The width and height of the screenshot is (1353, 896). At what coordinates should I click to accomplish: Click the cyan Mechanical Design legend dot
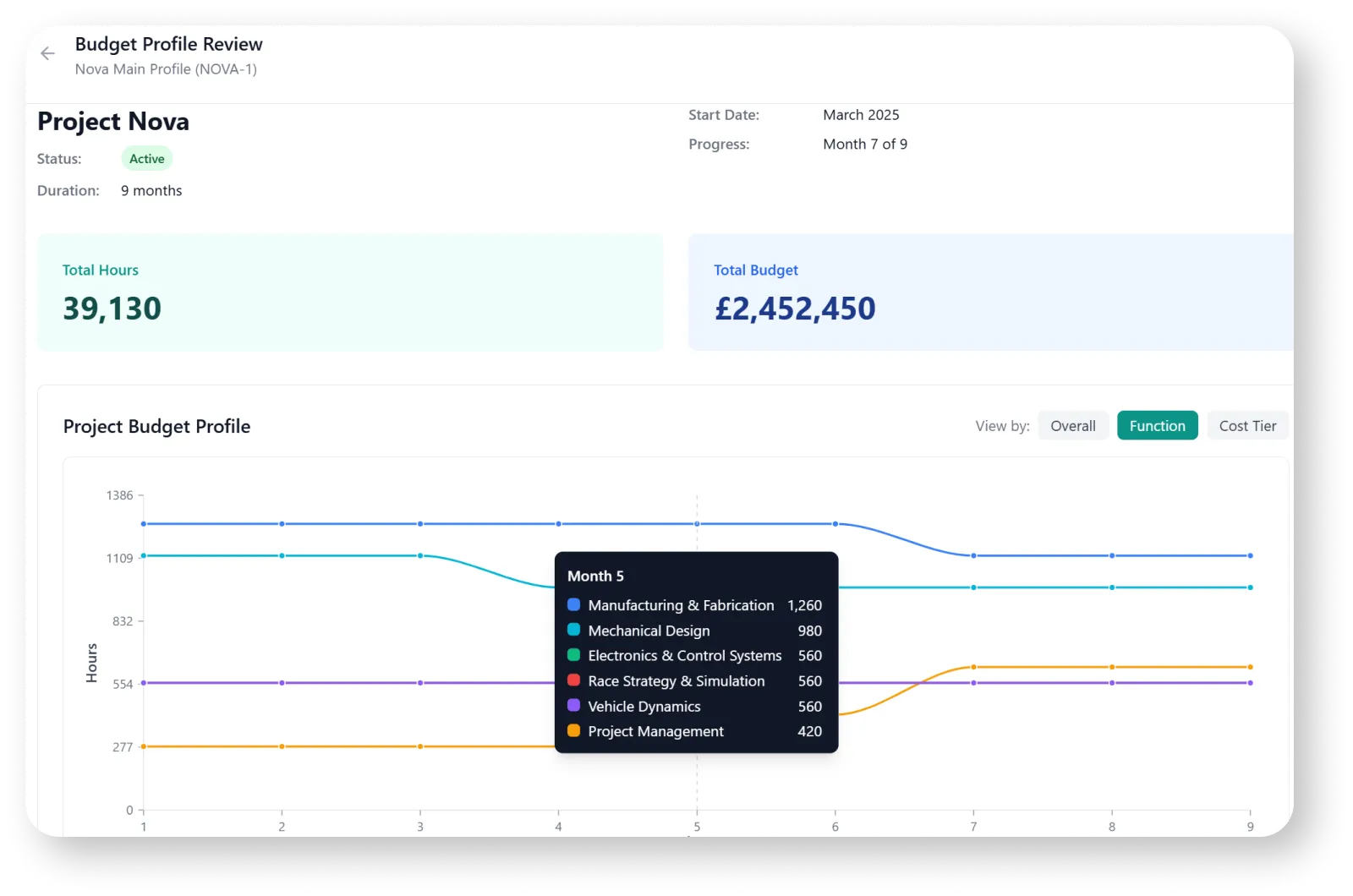pos(572,630)
